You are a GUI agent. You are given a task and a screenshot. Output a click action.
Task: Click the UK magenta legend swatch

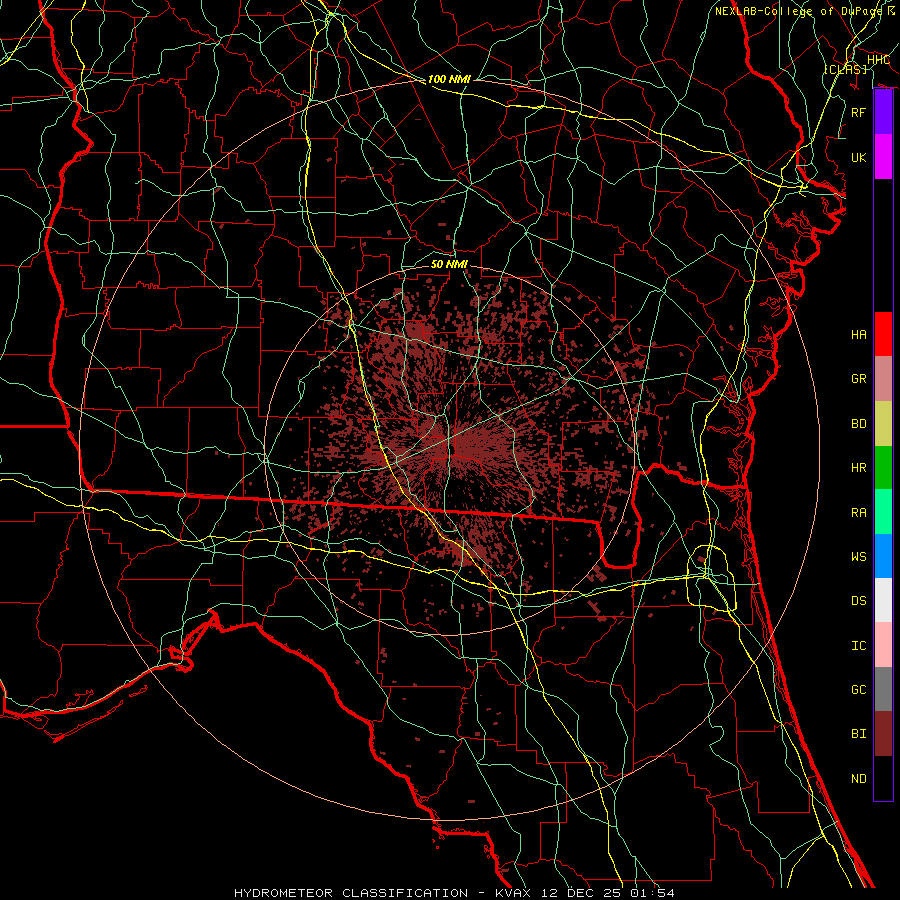tap(883, 157)
